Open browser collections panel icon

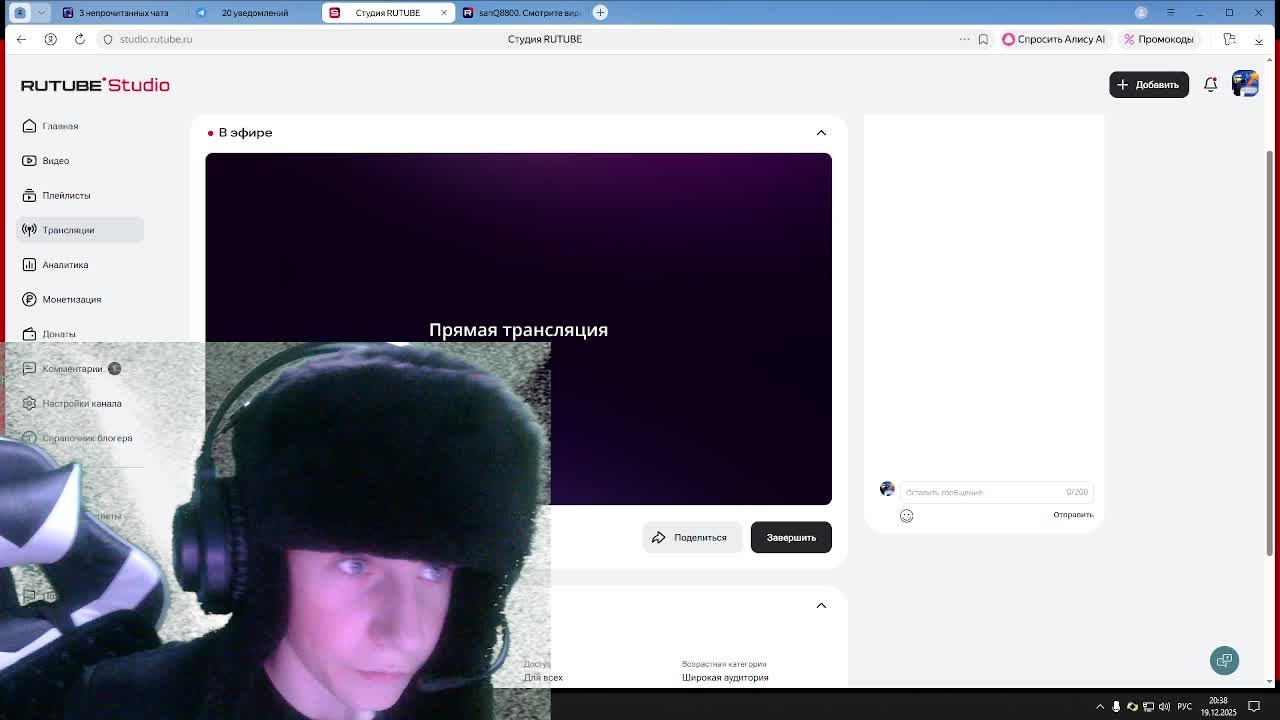coord(1230,39)
